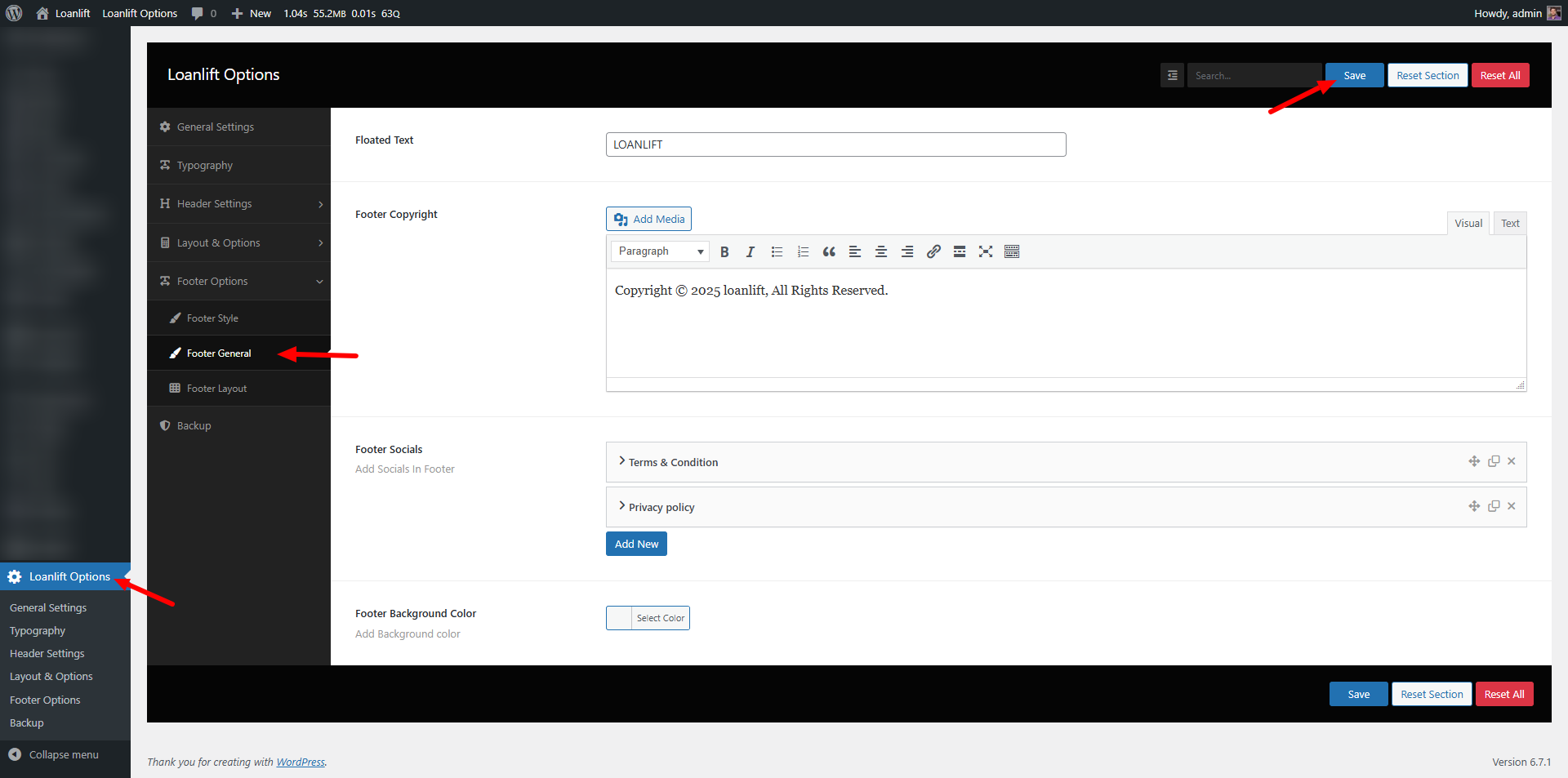This screenshot has height=778, width=1568.
Task: Click the Floated Text input field
Action: pyautogui.click(x=835, y=144)
